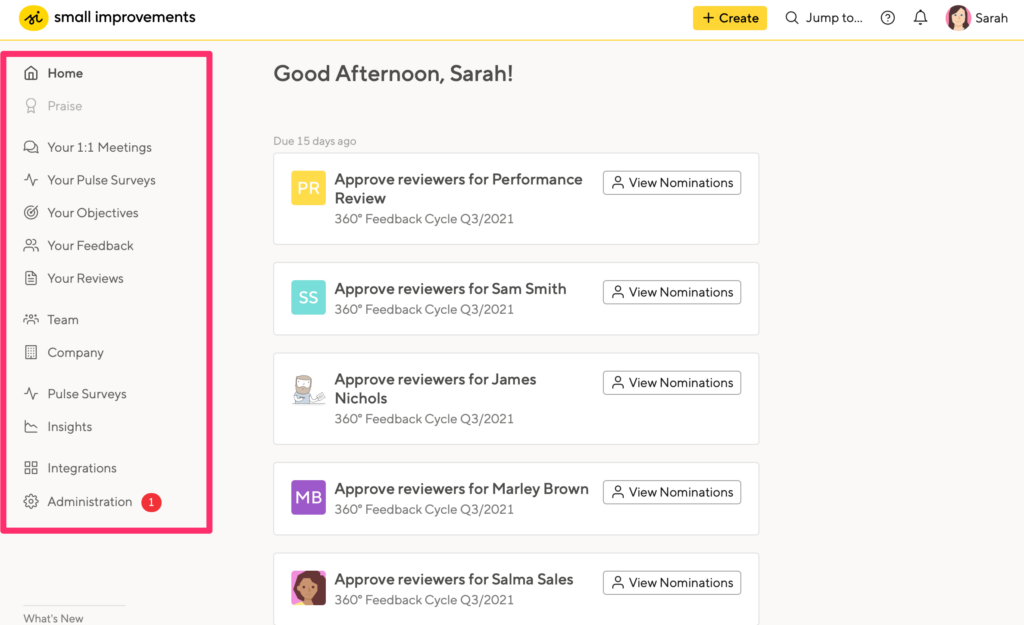Click the Administration gear icon

[x=31, y=502]
